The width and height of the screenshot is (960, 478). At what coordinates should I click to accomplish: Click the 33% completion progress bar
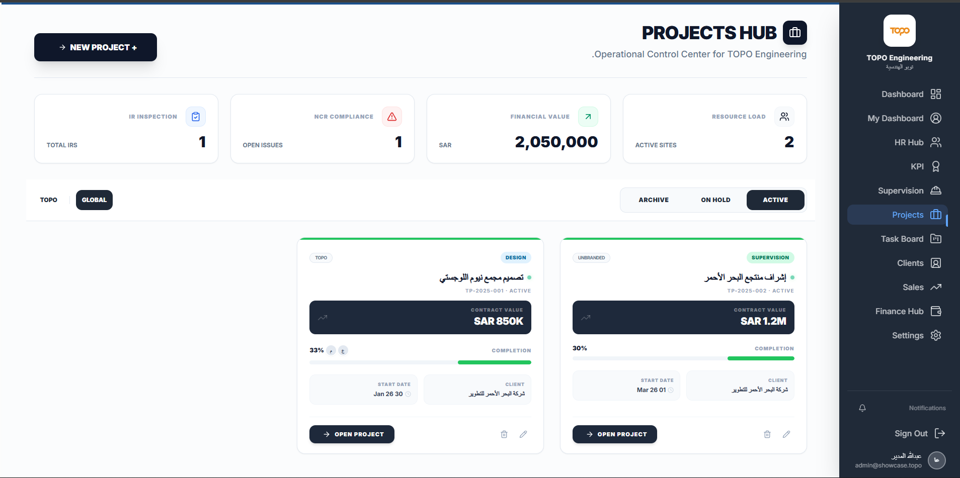coord(420,362)
